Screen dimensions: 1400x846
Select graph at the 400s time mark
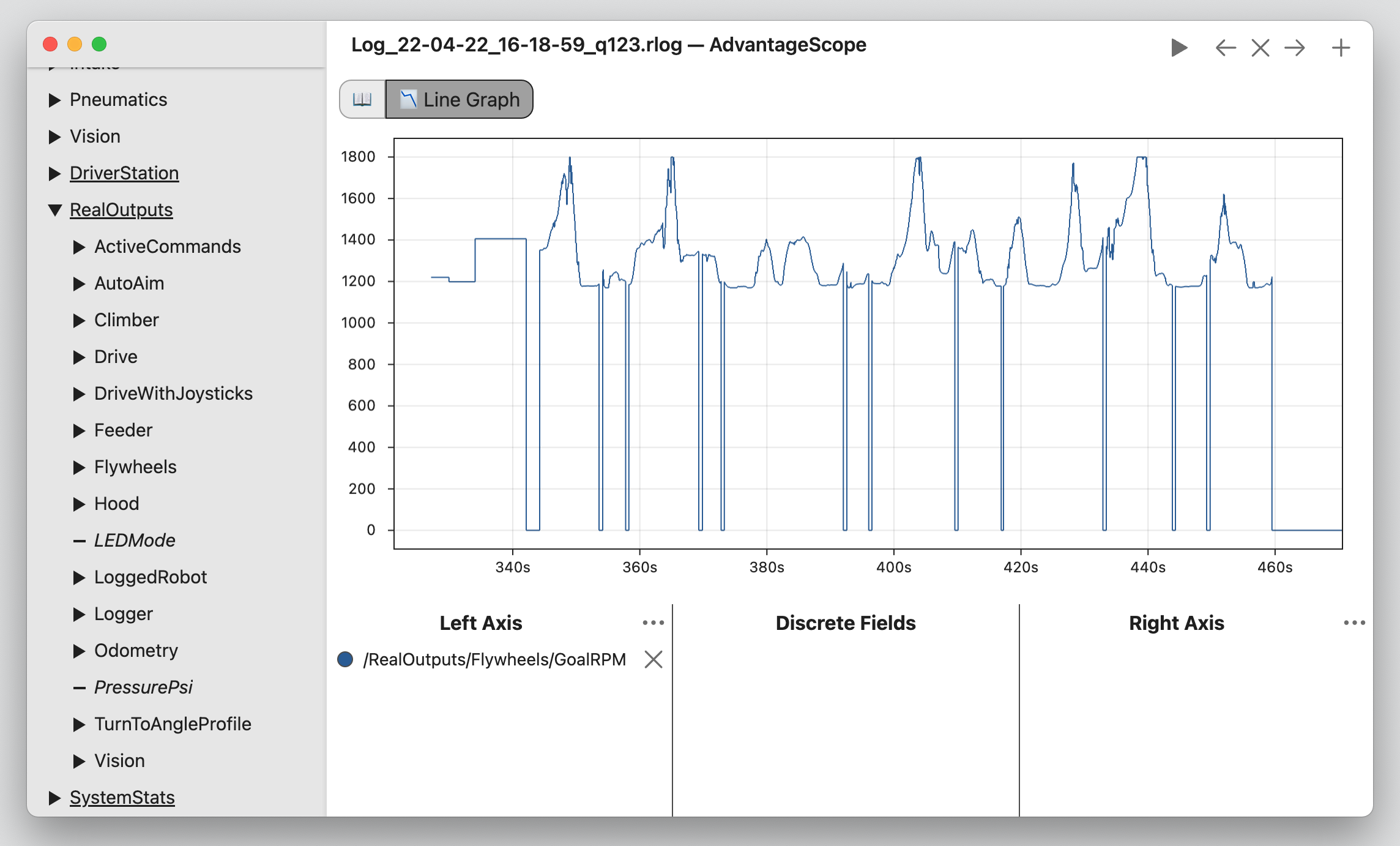click(x=894, y=567)
